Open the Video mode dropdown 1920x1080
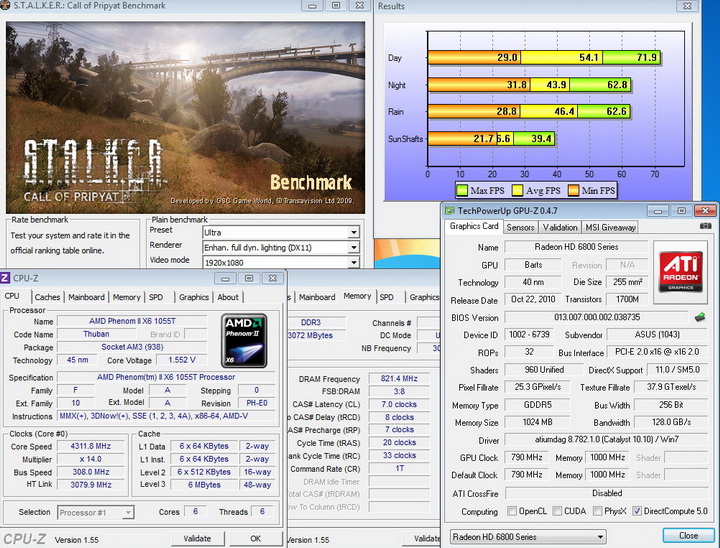 (x=281, y=262)
